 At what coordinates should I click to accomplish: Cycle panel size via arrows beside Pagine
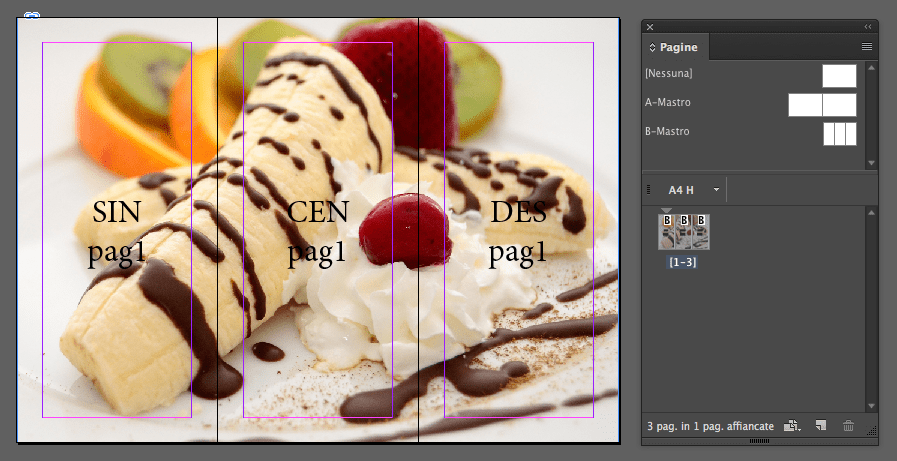point(652,47)
